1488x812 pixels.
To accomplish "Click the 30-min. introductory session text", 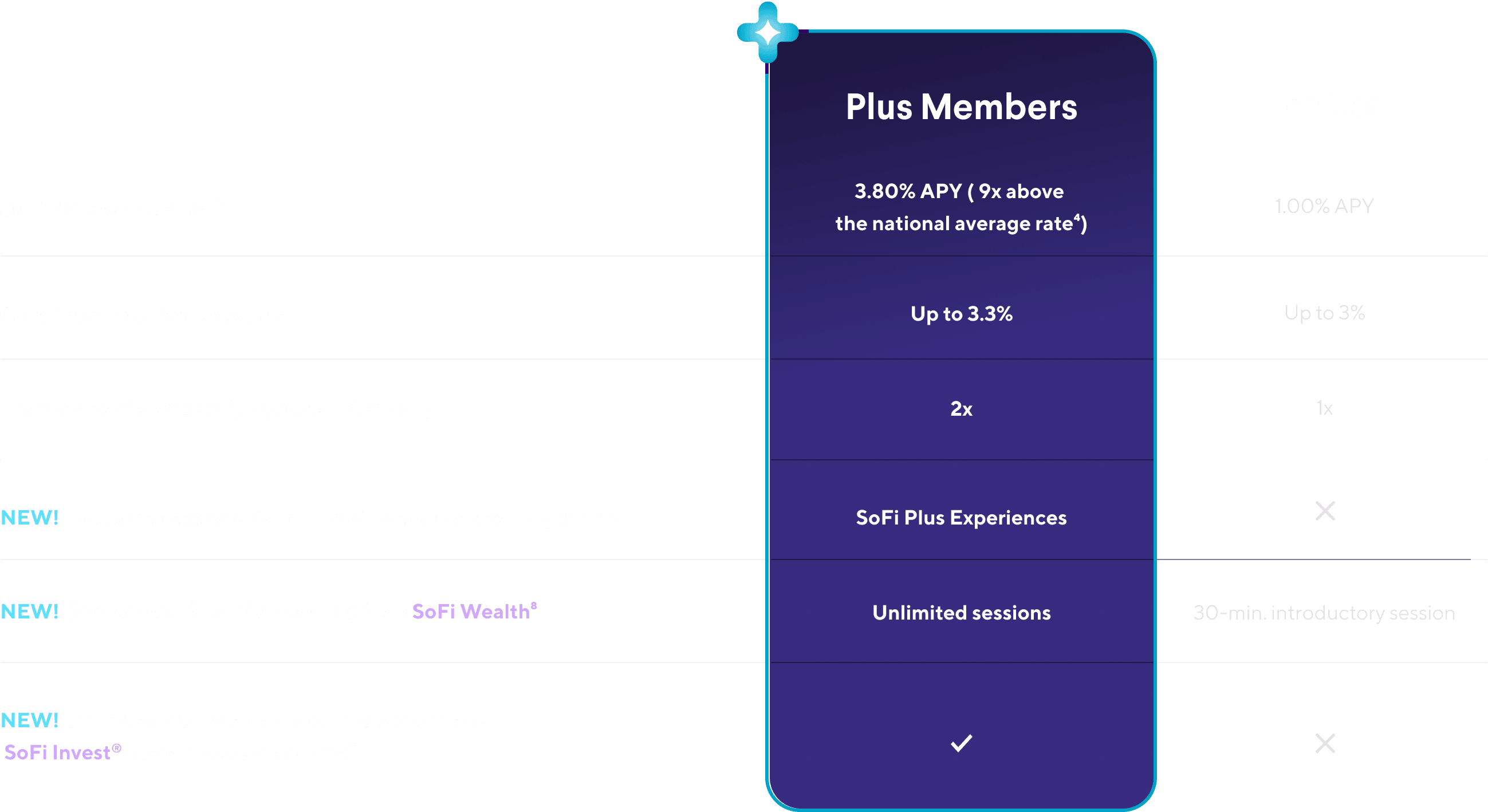I will pos(1325,612).
